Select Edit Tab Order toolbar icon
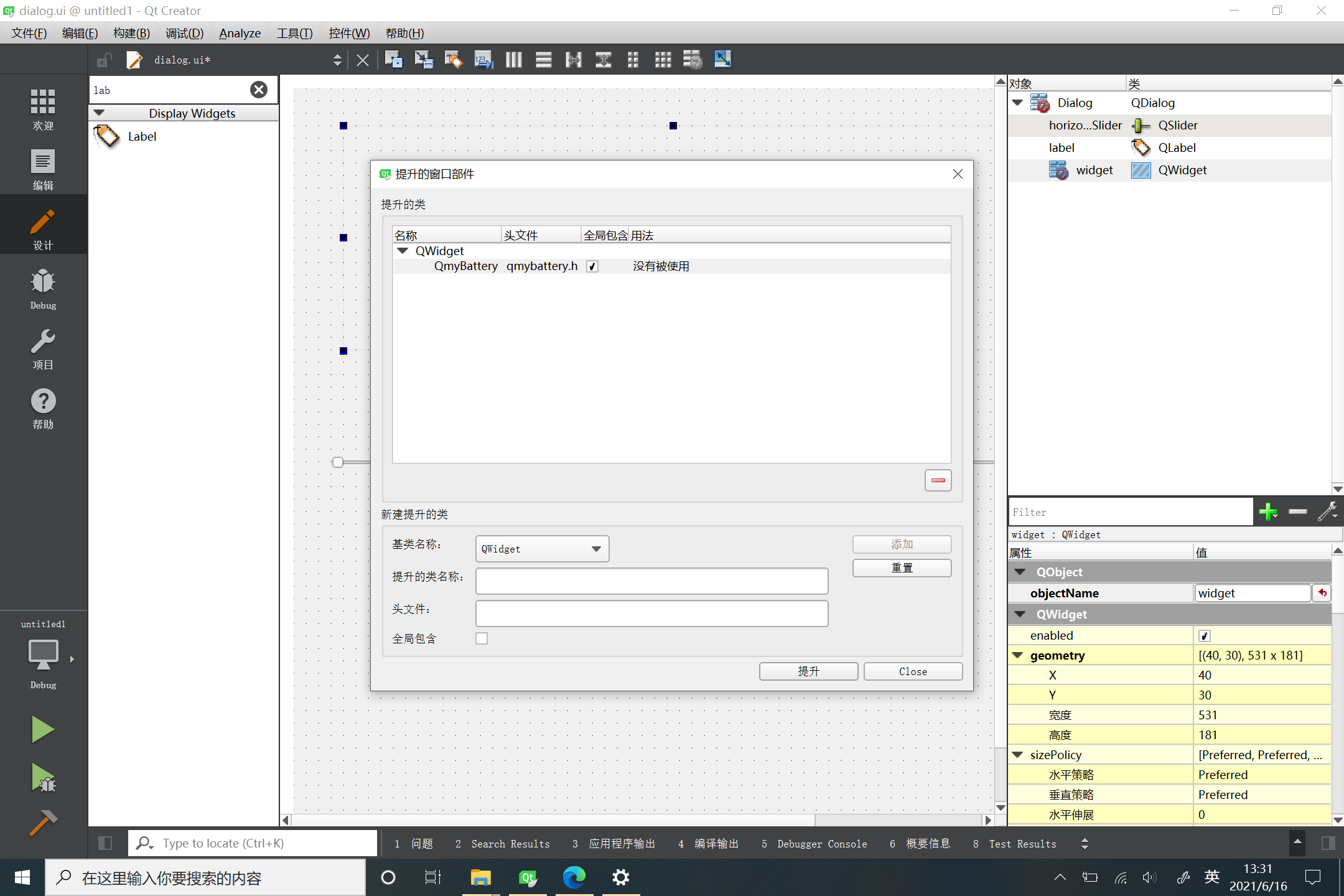This screenshot has height=896, width=1344. tap(483, 60)
